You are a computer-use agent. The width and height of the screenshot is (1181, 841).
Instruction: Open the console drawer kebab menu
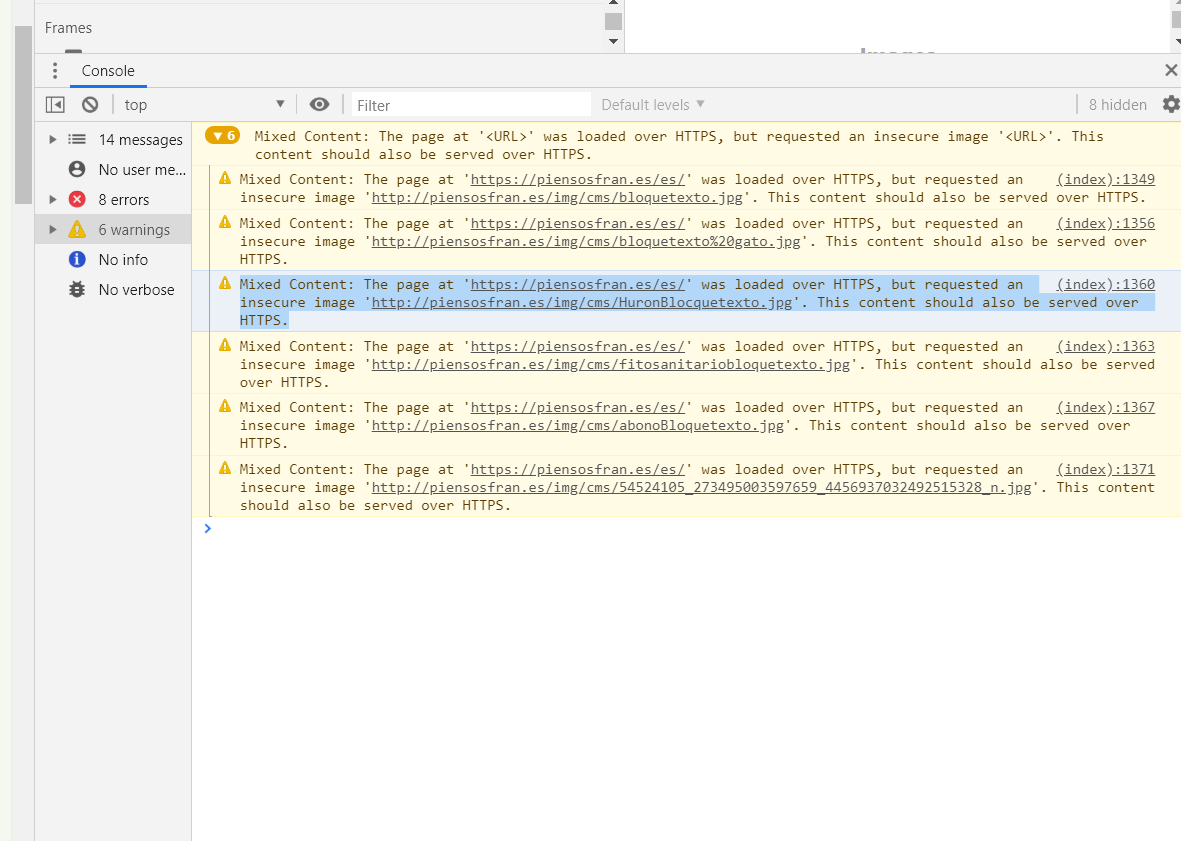coord(54,71)
